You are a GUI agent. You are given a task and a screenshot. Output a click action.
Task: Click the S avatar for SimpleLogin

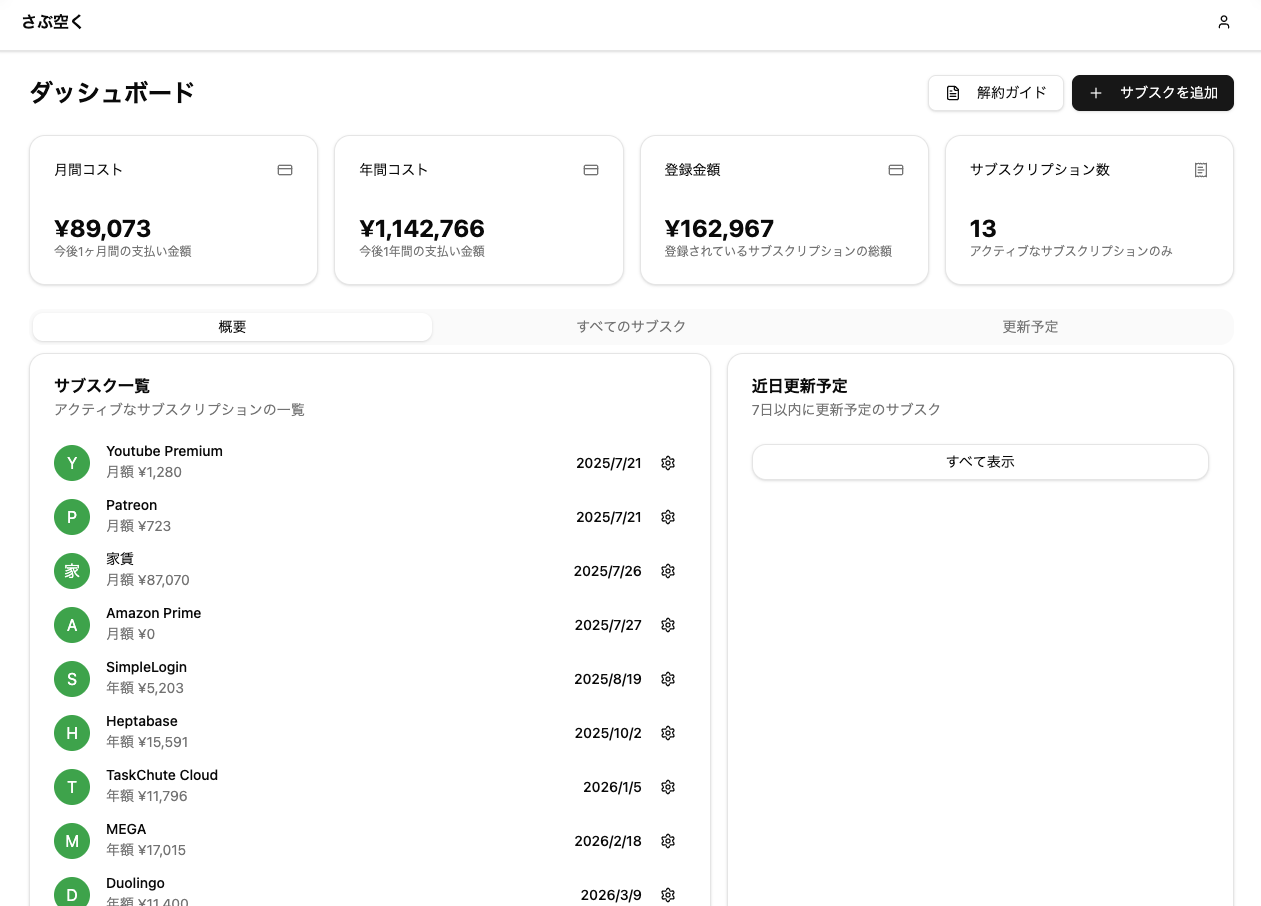72,679
